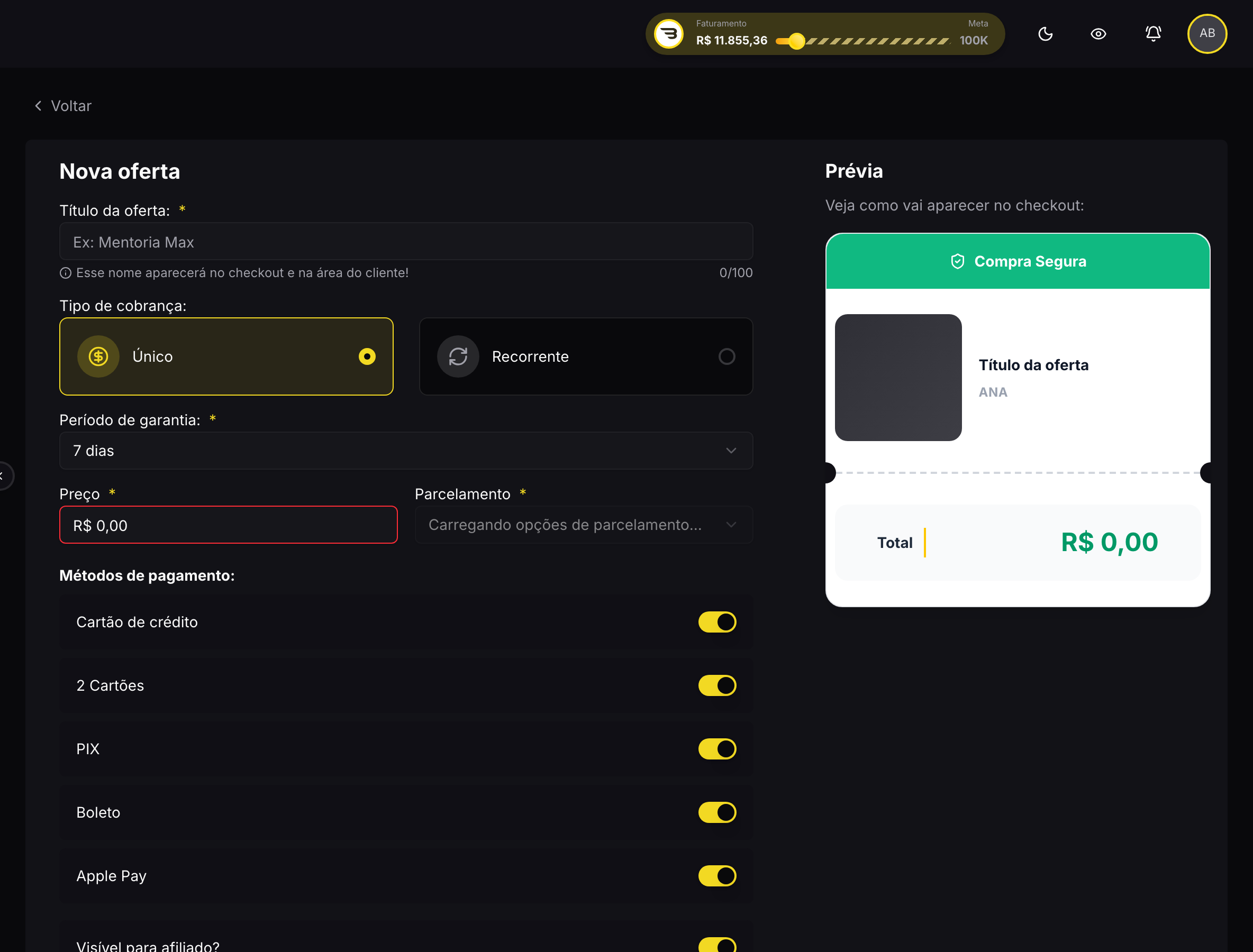The height and width of the screenshot is (952, 1253).
Task: Click the striped Meta progress track
Action: pos(877,41)
